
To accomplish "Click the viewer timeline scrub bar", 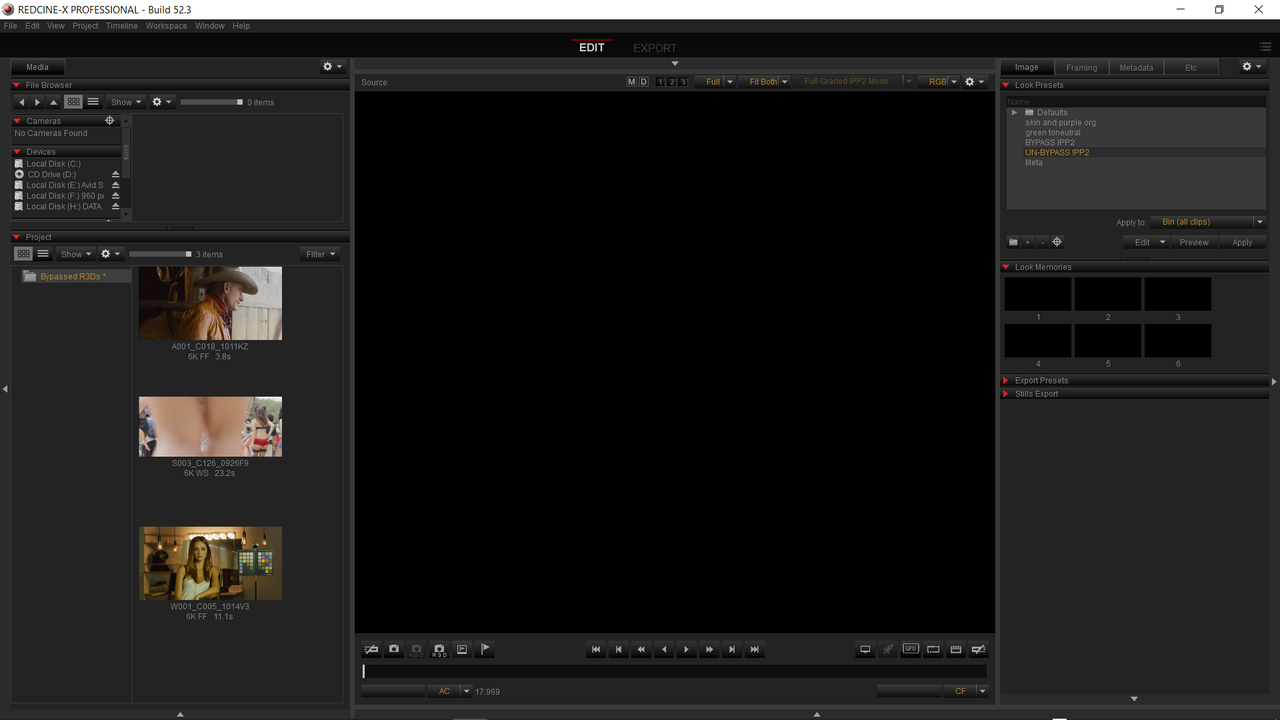I will 675,672.
